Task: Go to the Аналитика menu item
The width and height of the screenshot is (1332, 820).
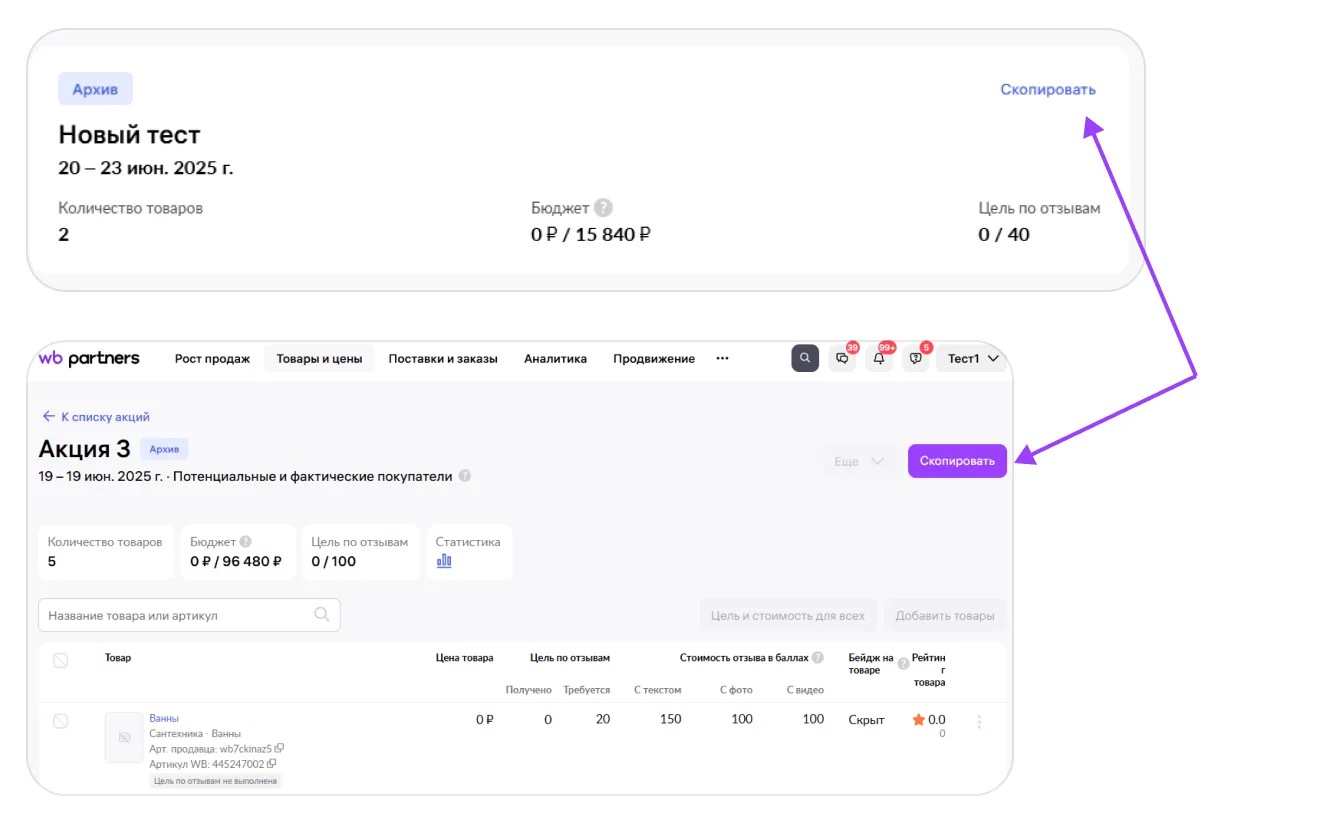Action: pos(555,358)
